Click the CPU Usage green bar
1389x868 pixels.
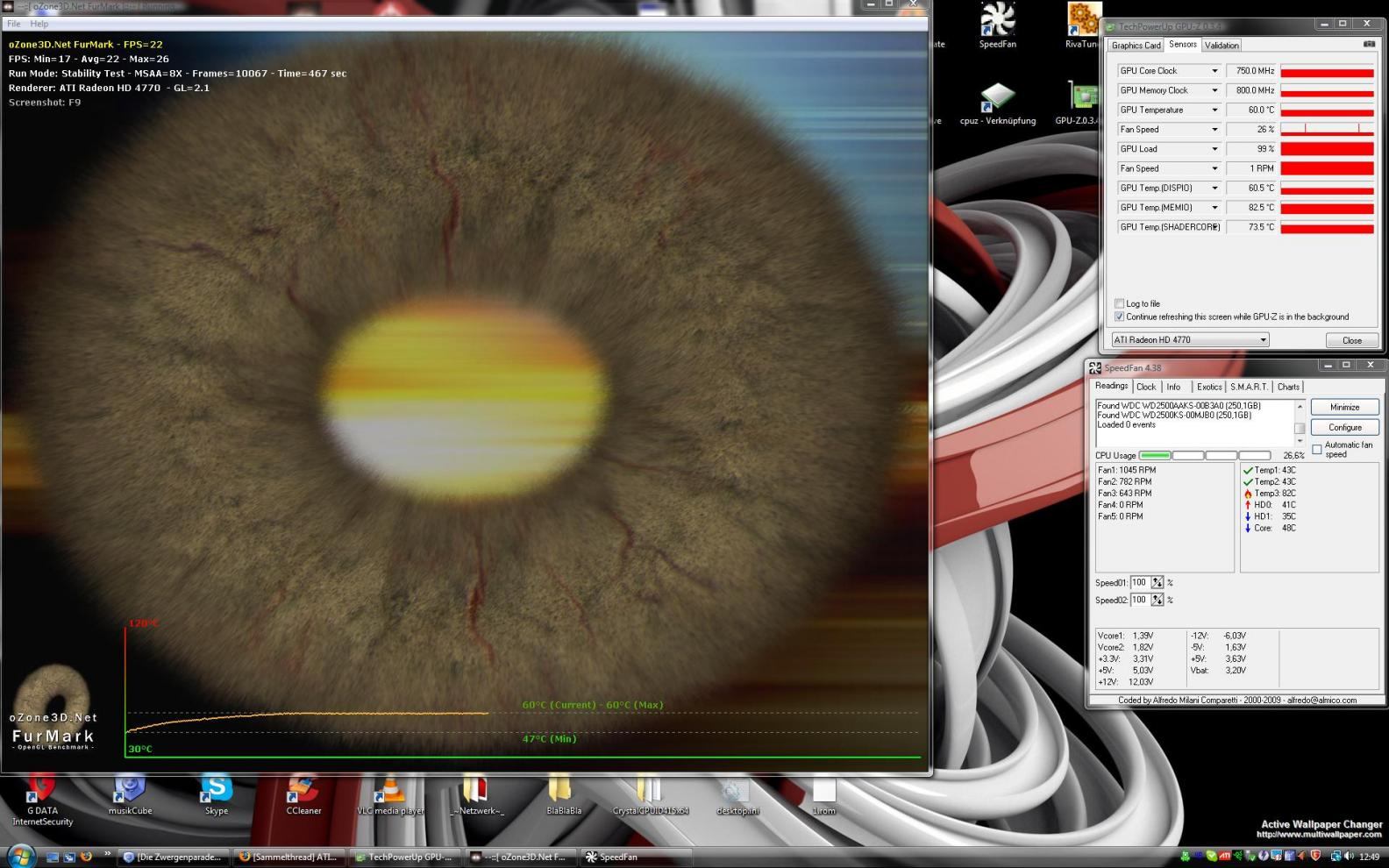(x=1155, y=455)
